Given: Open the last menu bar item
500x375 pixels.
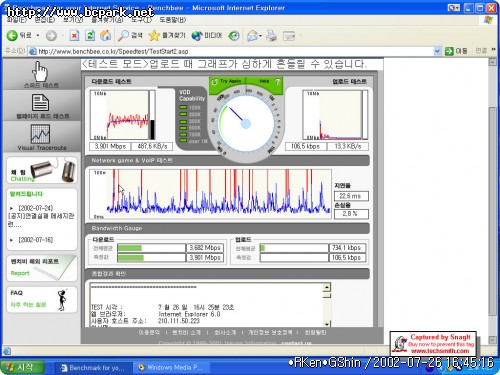Looking at the screenshot, I should (172, 20).
